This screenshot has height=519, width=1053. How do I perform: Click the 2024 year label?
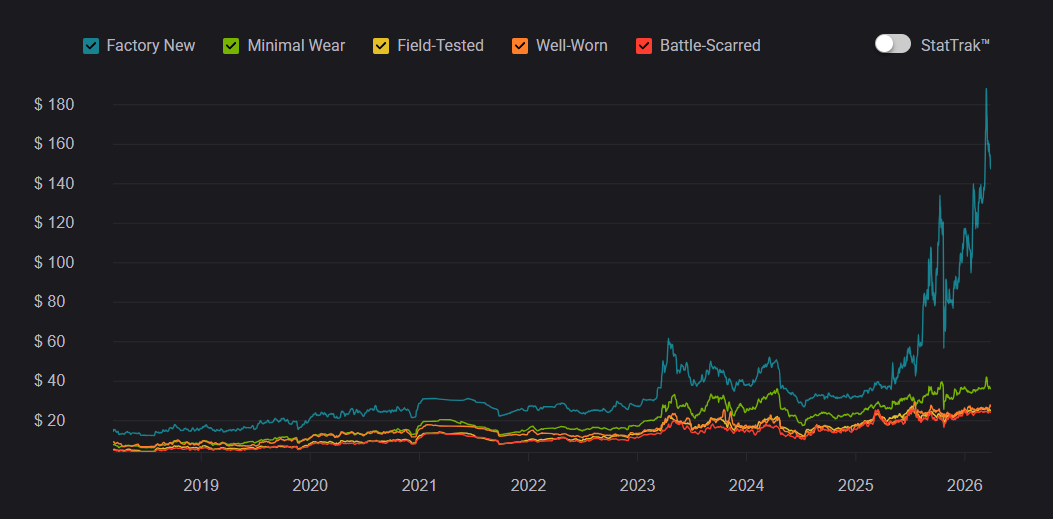coord(746,486)
